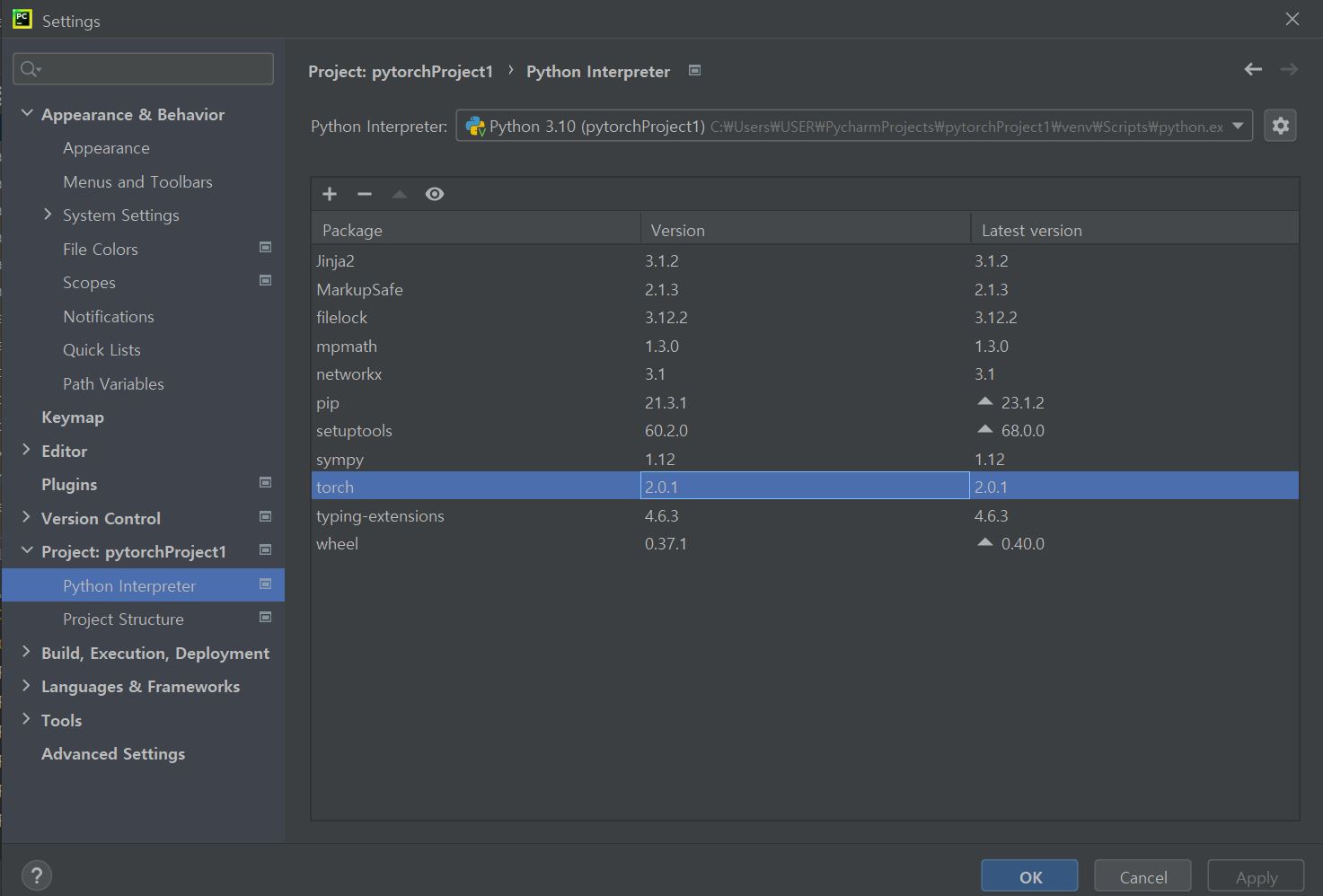
Task: Click torch version cell 2.0.1
Action: tap(805, 486)
